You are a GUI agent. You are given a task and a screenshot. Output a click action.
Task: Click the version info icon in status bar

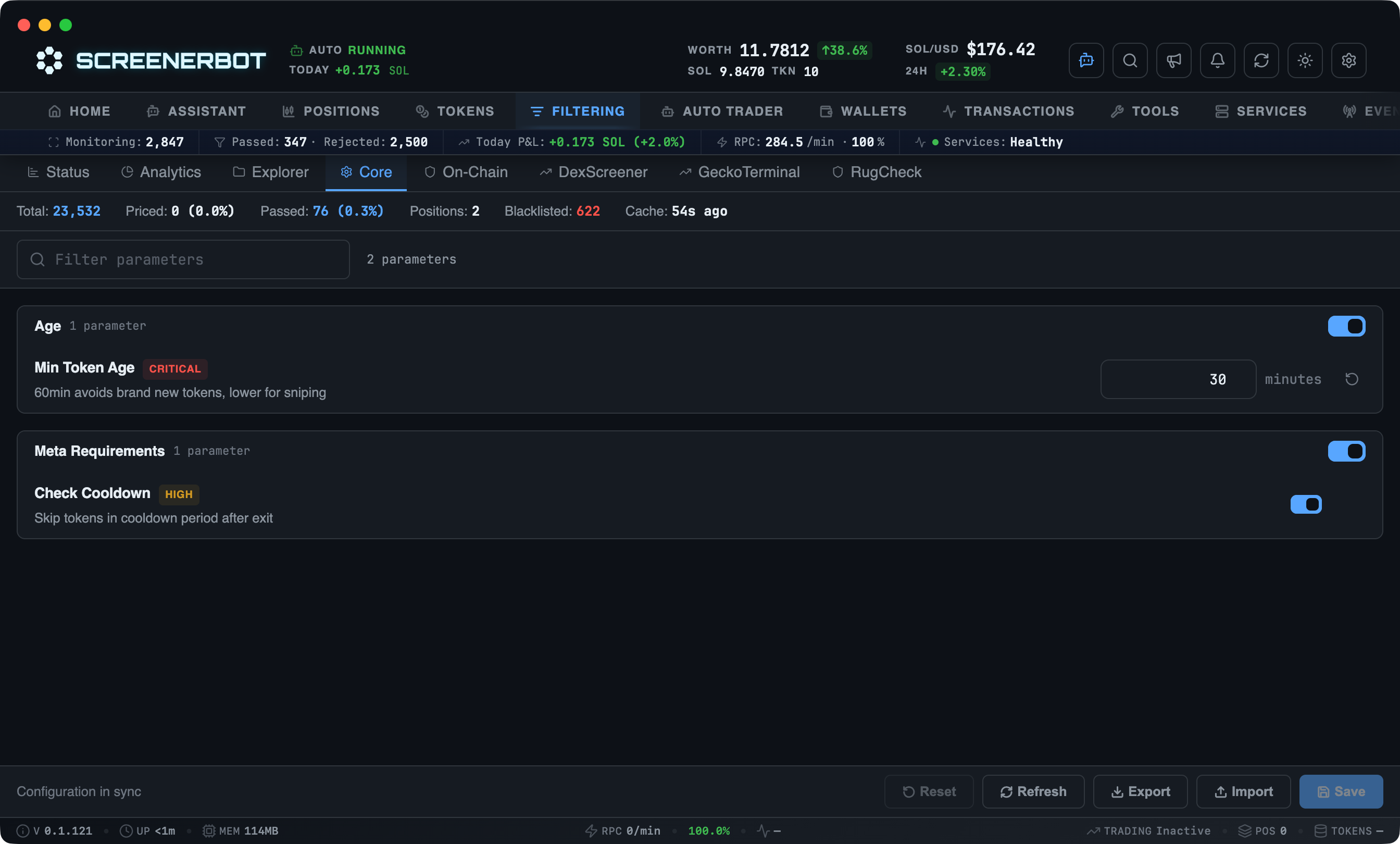23,831
